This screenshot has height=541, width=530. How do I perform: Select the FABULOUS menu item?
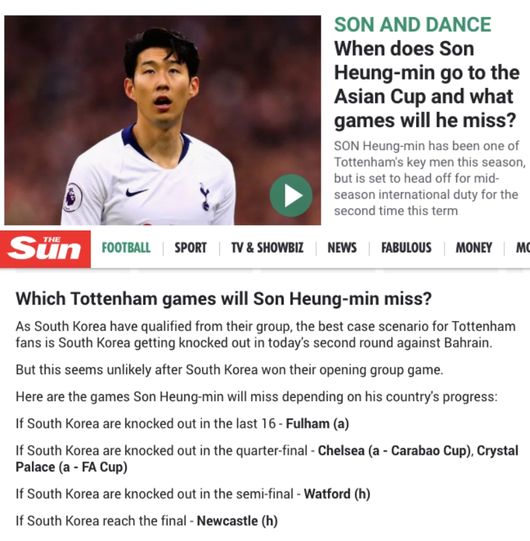[x=406, y=248]
